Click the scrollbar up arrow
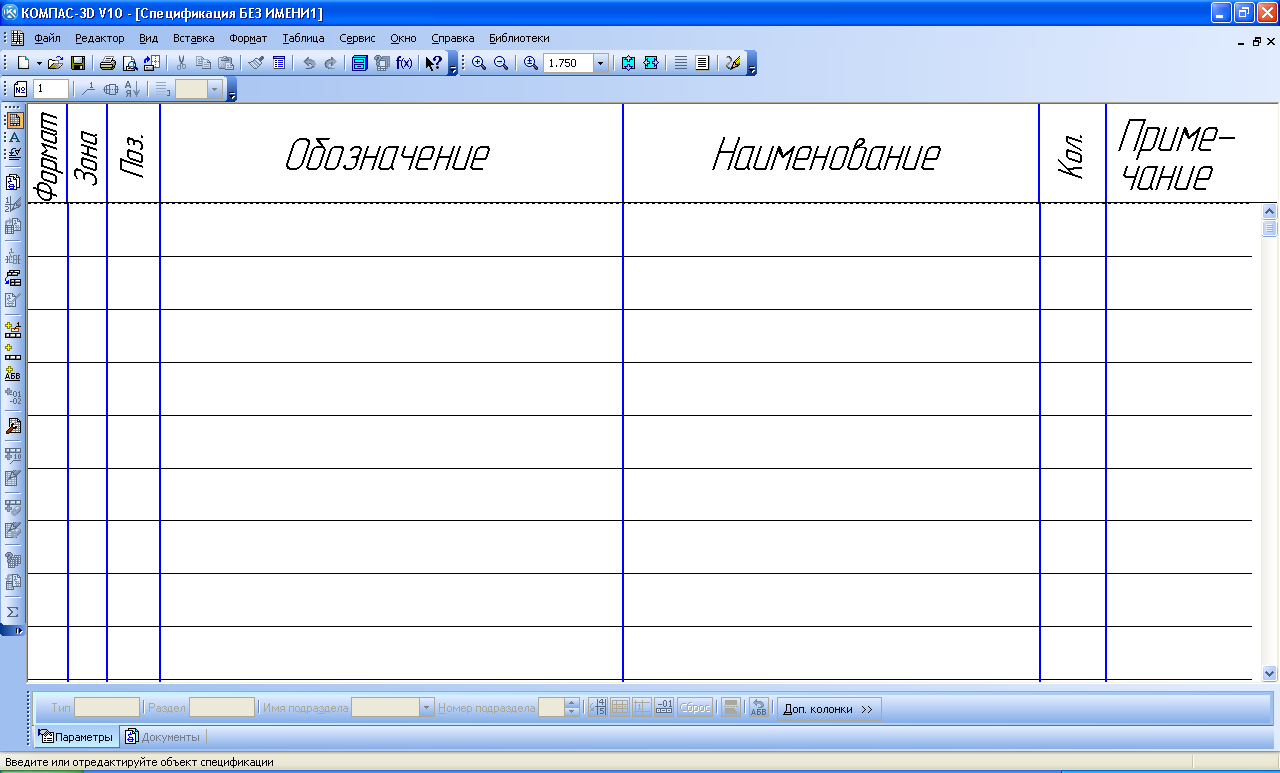The height and width of the screenshot is (773, 1280). tap(1270, 212)
